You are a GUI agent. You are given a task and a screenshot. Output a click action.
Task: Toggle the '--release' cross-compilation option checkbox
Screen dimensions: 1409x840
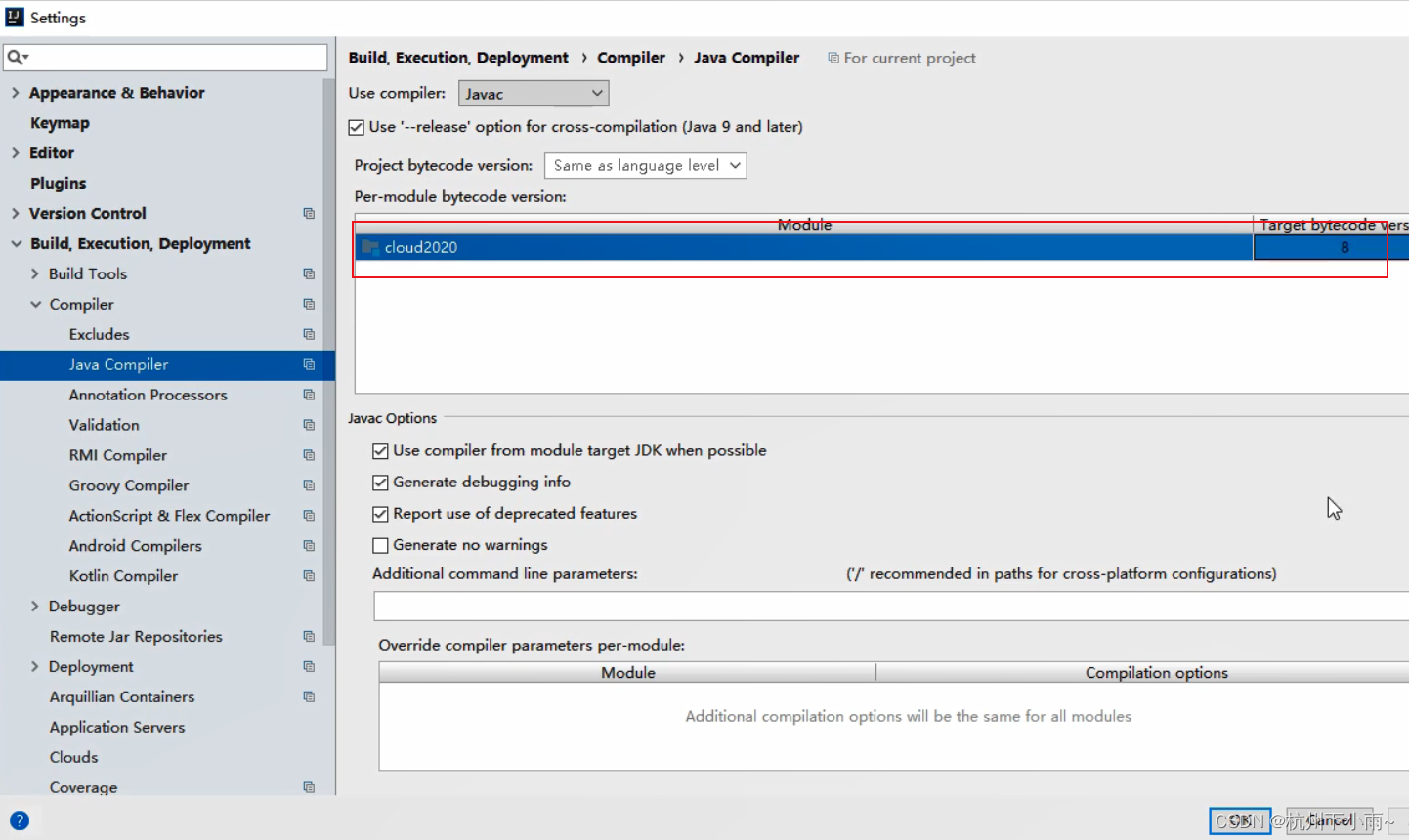pyautogui.click(x=357, y=127)
